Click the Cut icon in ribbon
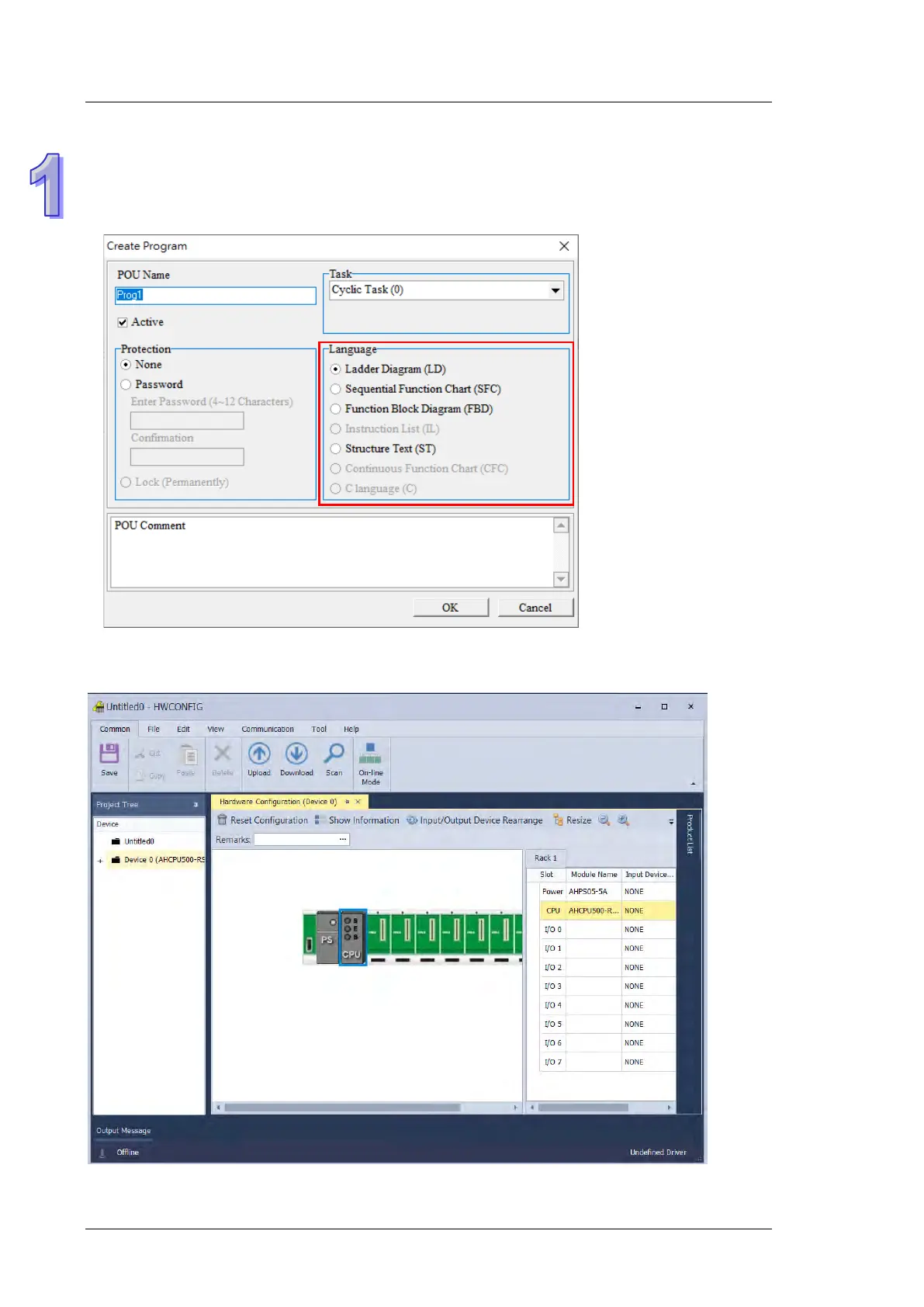 pyautogui.click(x=140, y=754)
